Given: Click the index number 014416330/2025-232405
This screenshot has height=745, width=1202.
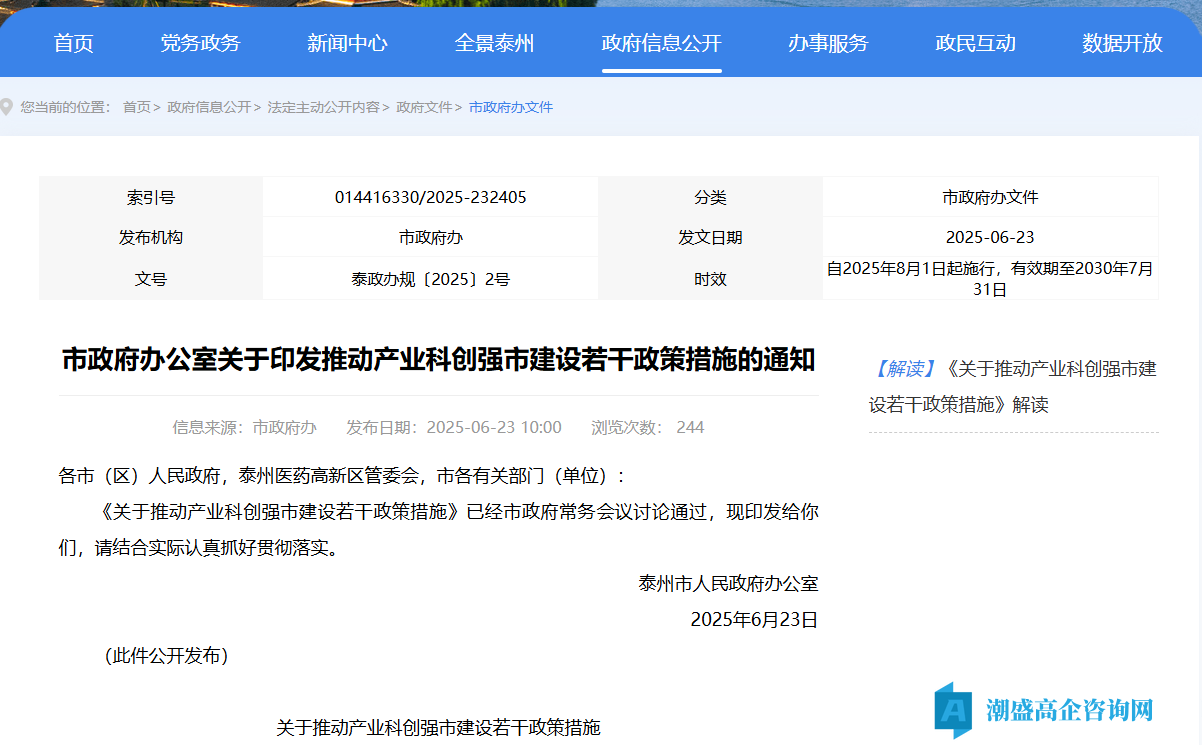Looking at the screenshot, I should pos(430,198).
